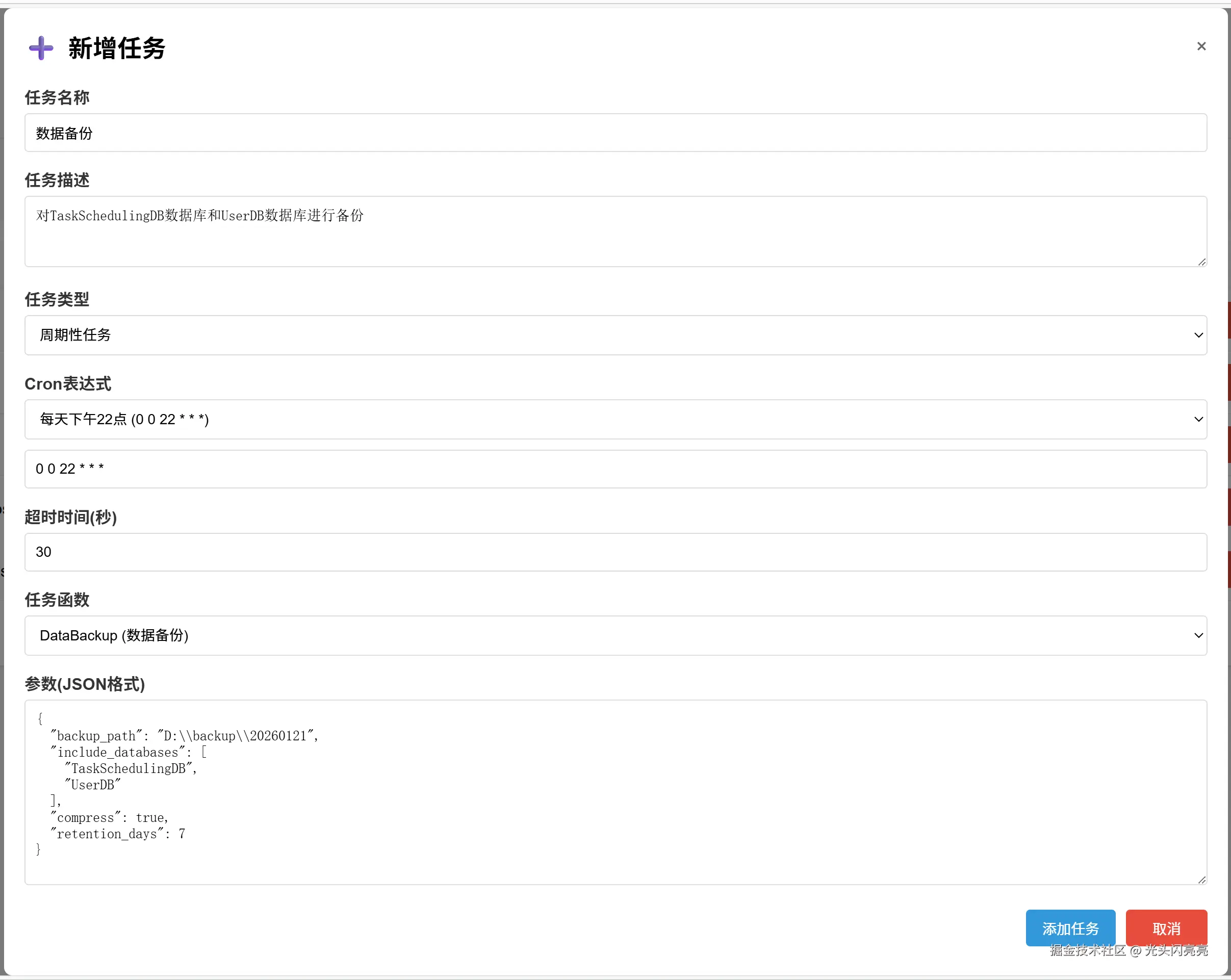Click the Cron表达式 label
This screenshot has height=980, width=1231.
67,384
